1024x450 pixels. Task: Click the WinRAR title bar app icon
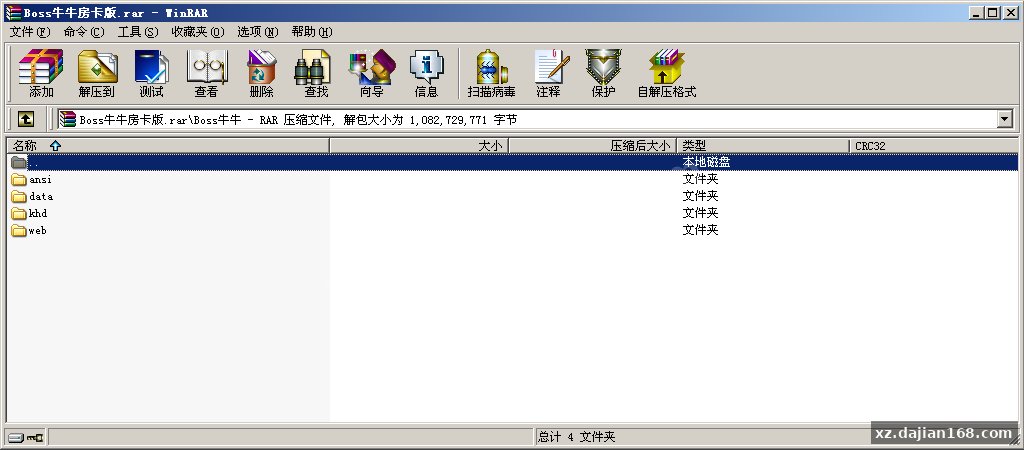coord(12,12)
